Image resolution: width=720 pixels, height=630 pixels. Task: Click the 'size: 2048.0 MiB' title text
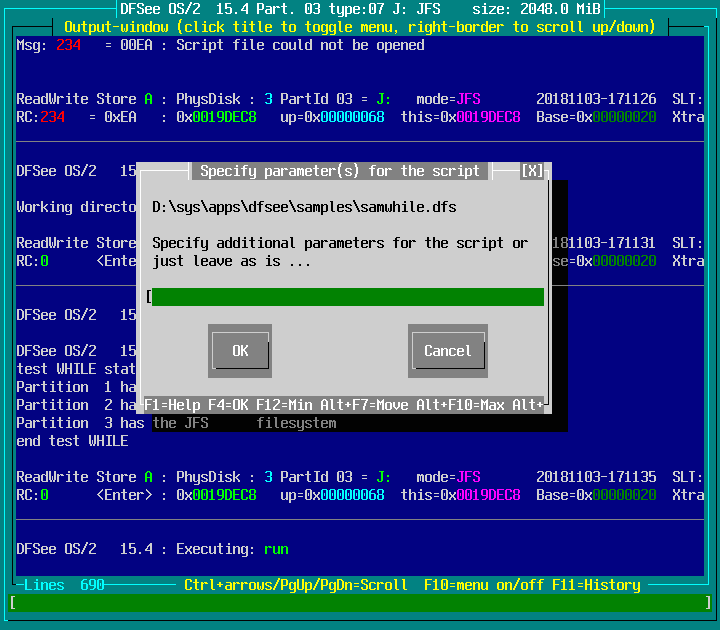point(536,9)
